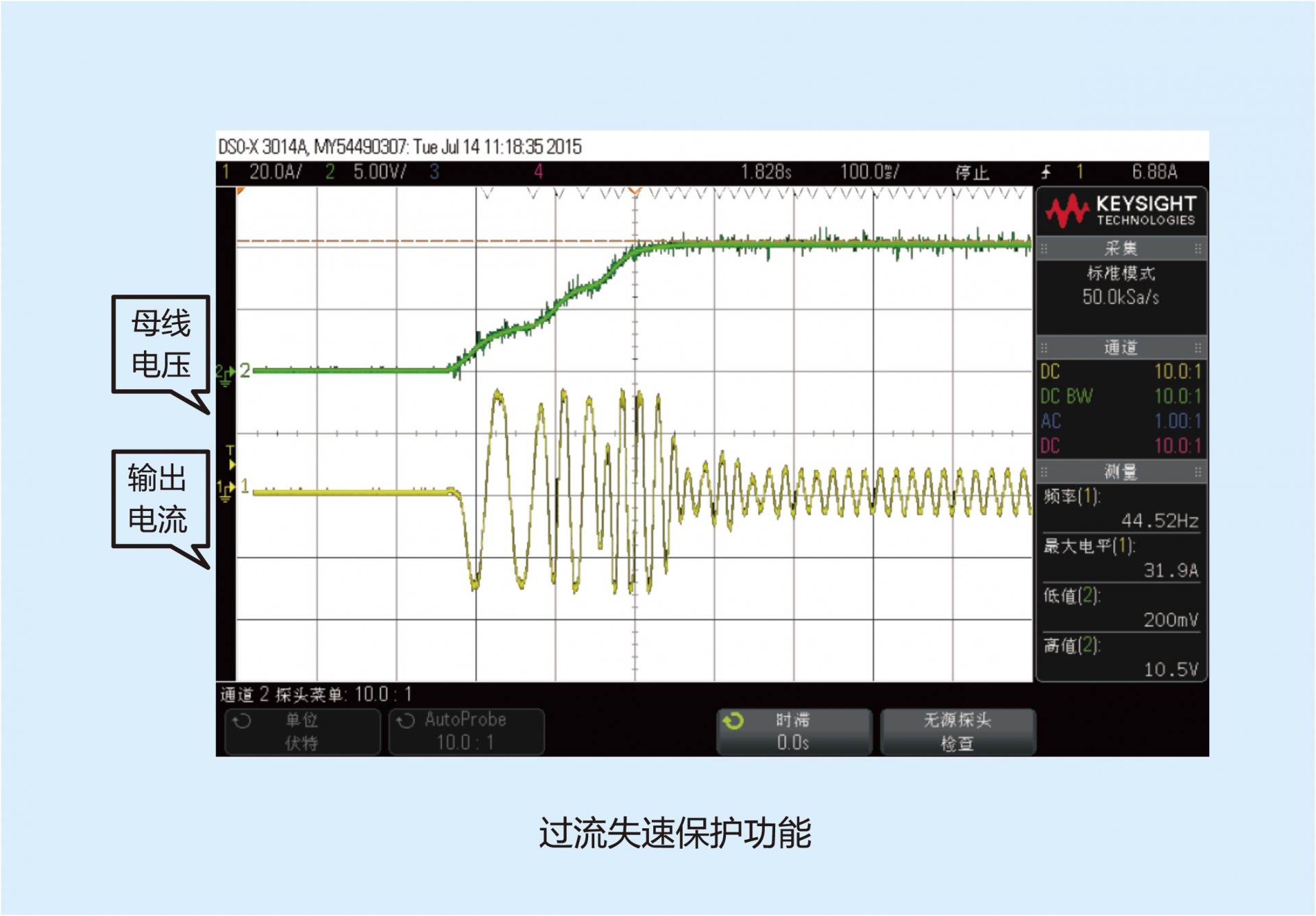Click the orange trigger time reference marker
1316x916 pixels.
click(635, 191)
